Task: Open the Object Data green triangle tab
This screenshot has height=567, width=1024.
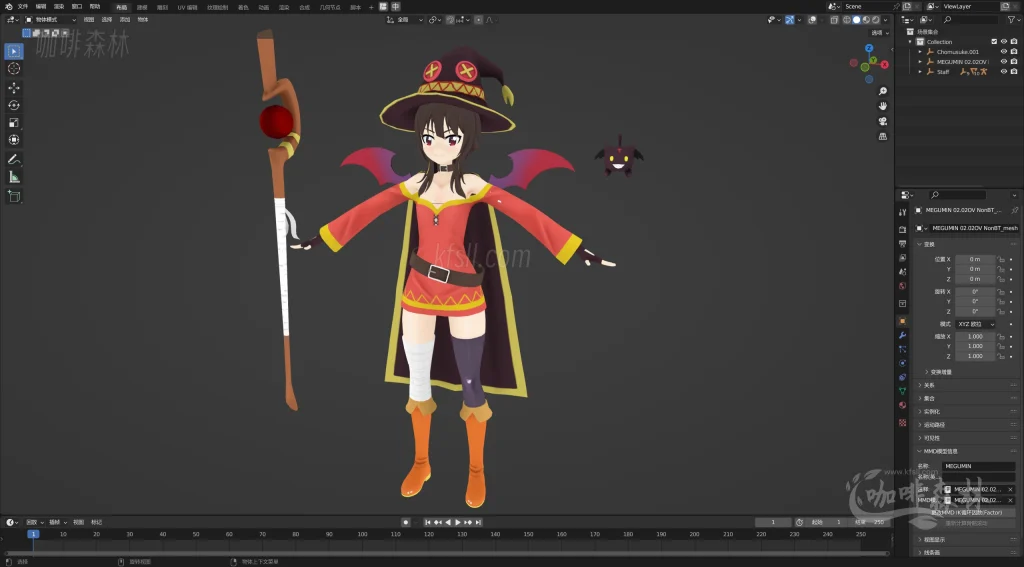Action: [903, 391]
